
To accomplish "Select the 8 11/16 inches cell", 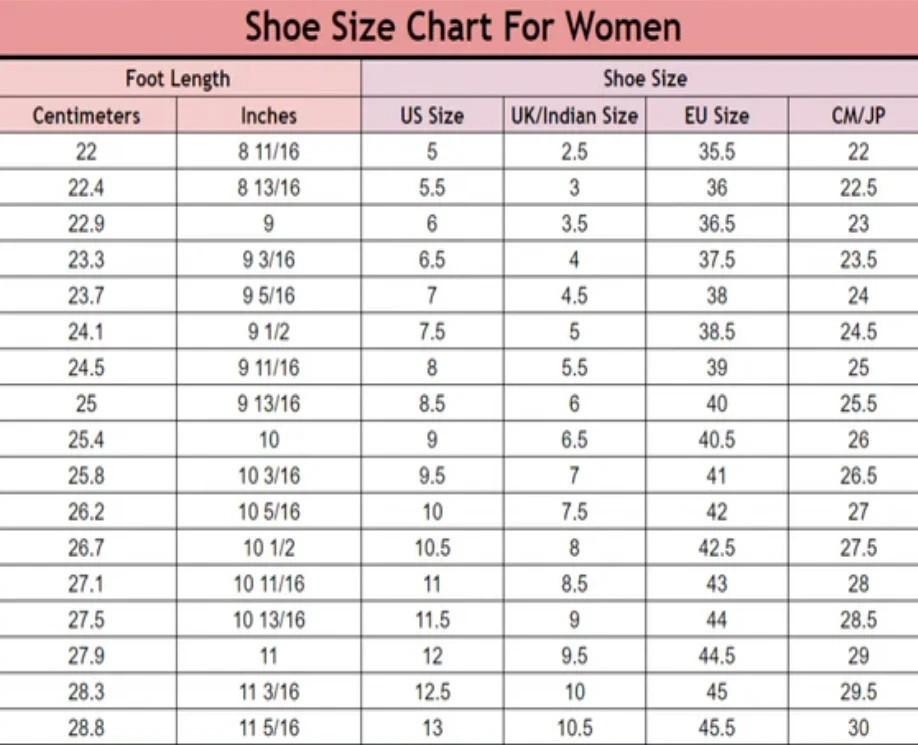I will click(268, 152).
